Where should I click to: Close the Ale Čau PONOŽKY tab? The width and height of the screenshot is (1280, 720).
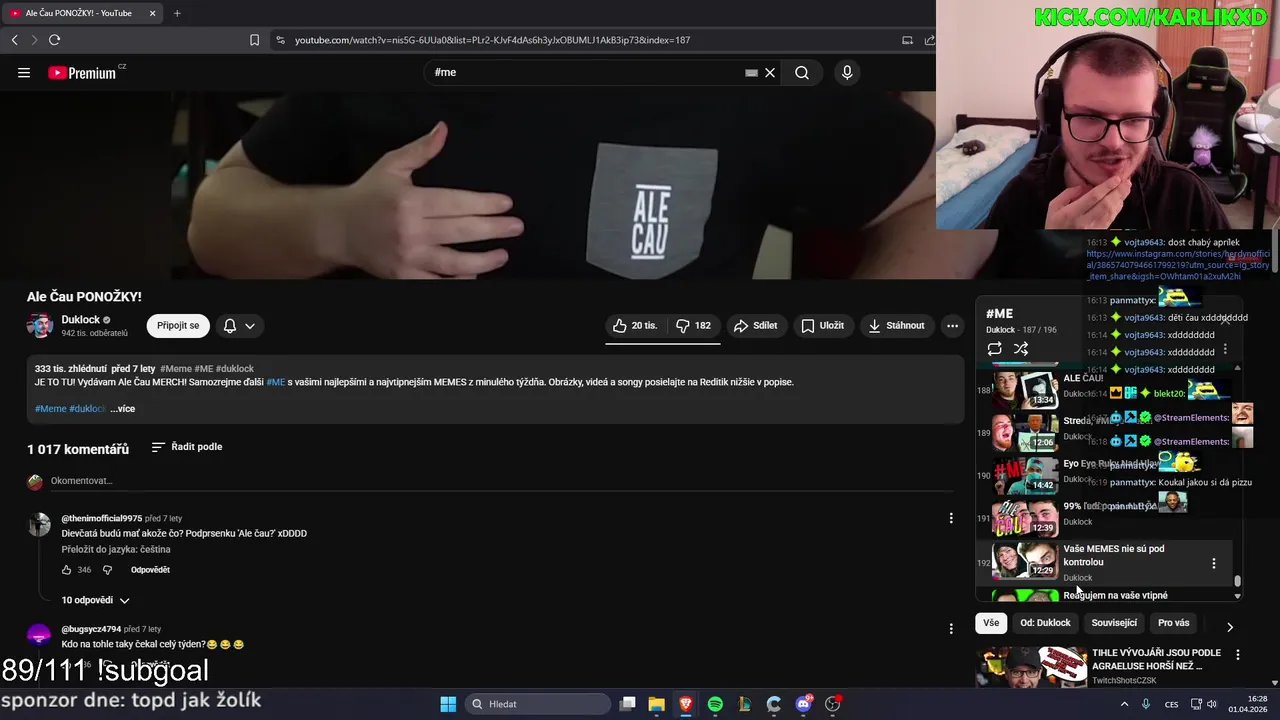pyautogui.click(x=152, y=13)
